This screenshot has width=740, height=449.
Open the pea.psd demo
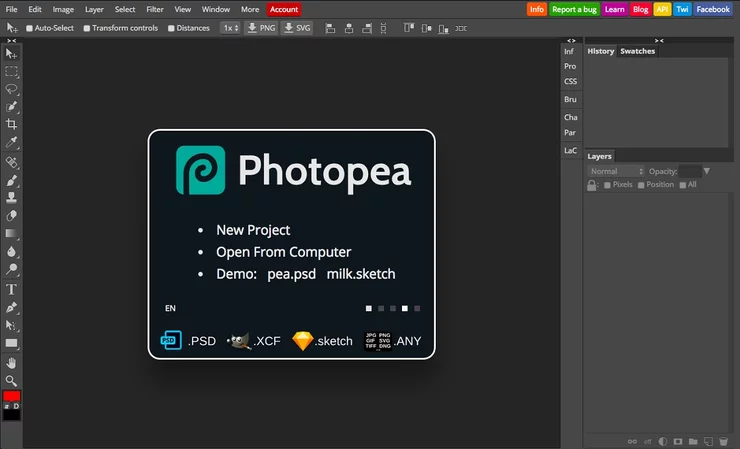click(291, 274)
